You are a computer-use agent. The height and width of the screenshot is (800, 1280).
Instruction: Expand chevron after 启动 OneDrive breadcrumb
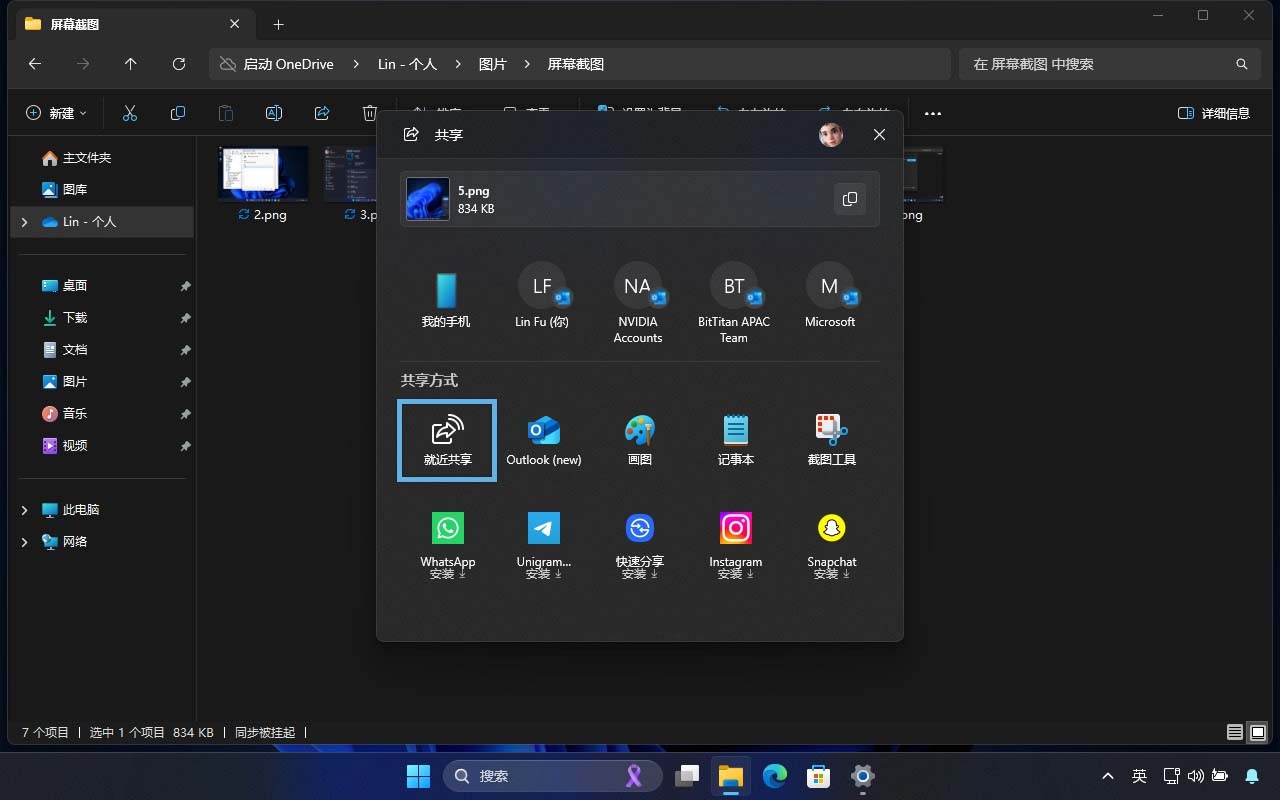(x=355, y=64)
